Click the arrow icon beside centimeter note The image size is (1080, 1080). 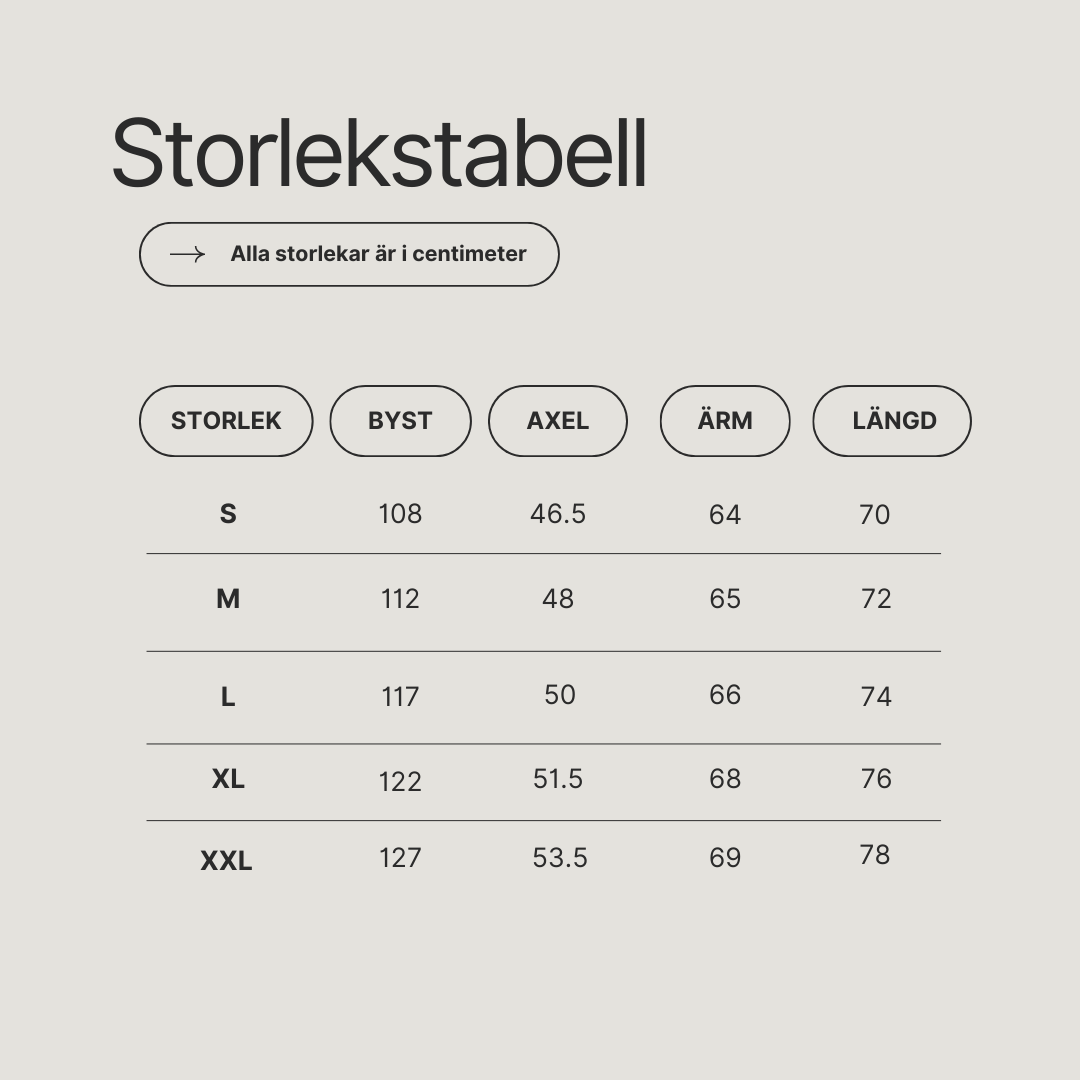pos(187,254)
